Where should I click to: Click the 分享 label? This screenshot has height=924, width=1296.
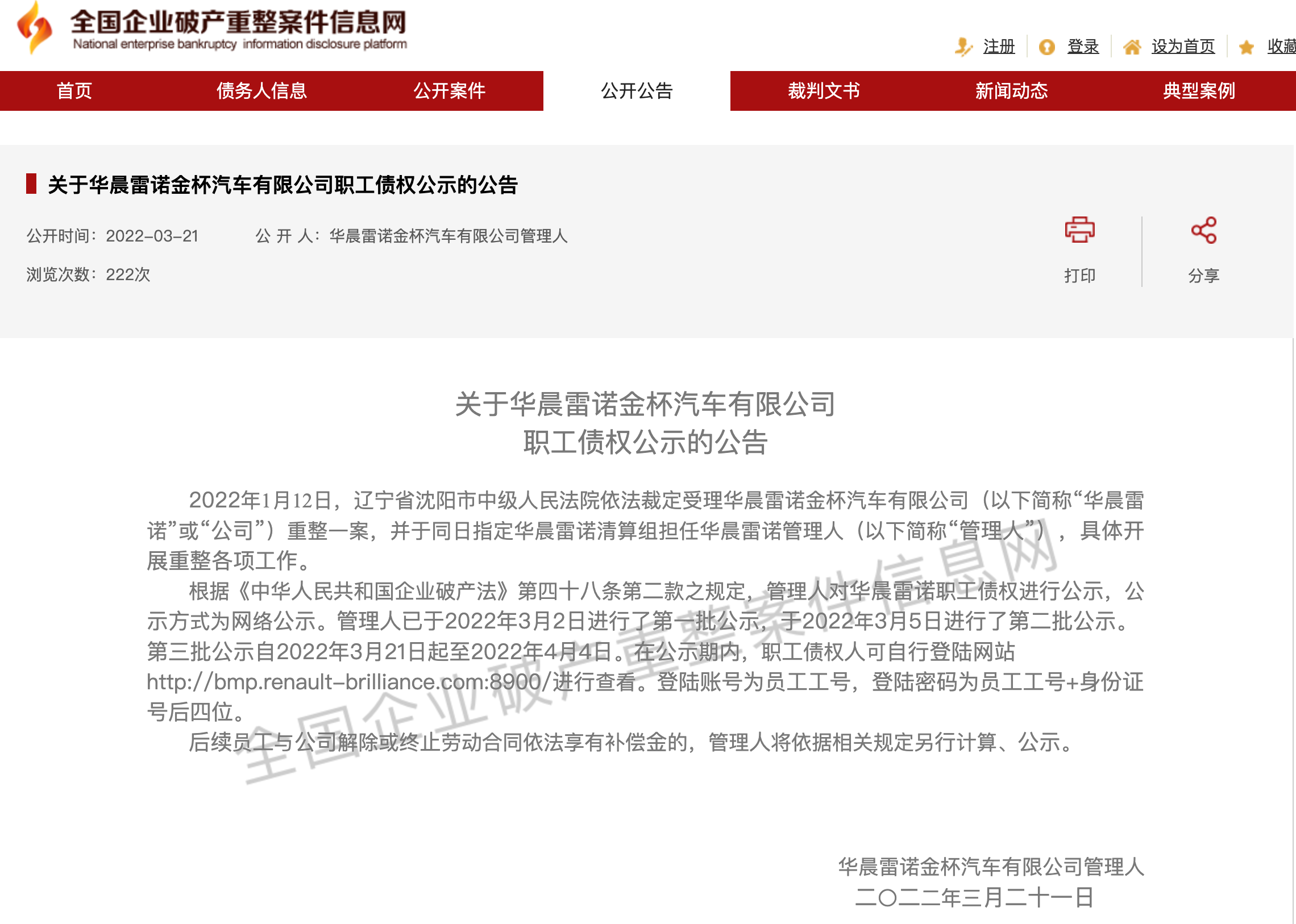(x=1204, y=276)
